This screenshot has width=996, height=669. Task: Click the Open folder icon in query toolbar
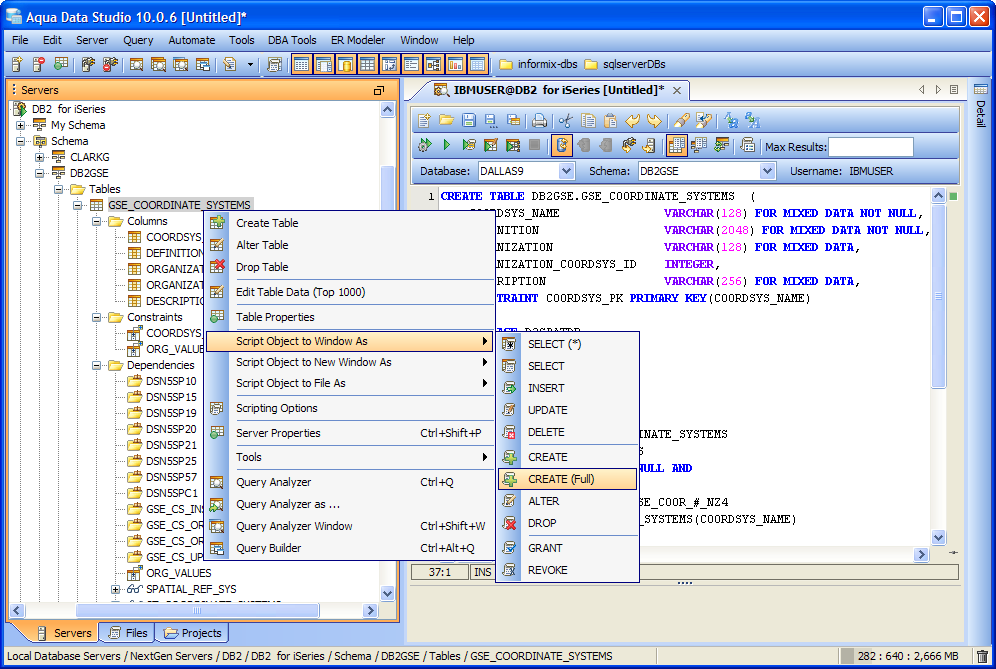click(447, 120)
